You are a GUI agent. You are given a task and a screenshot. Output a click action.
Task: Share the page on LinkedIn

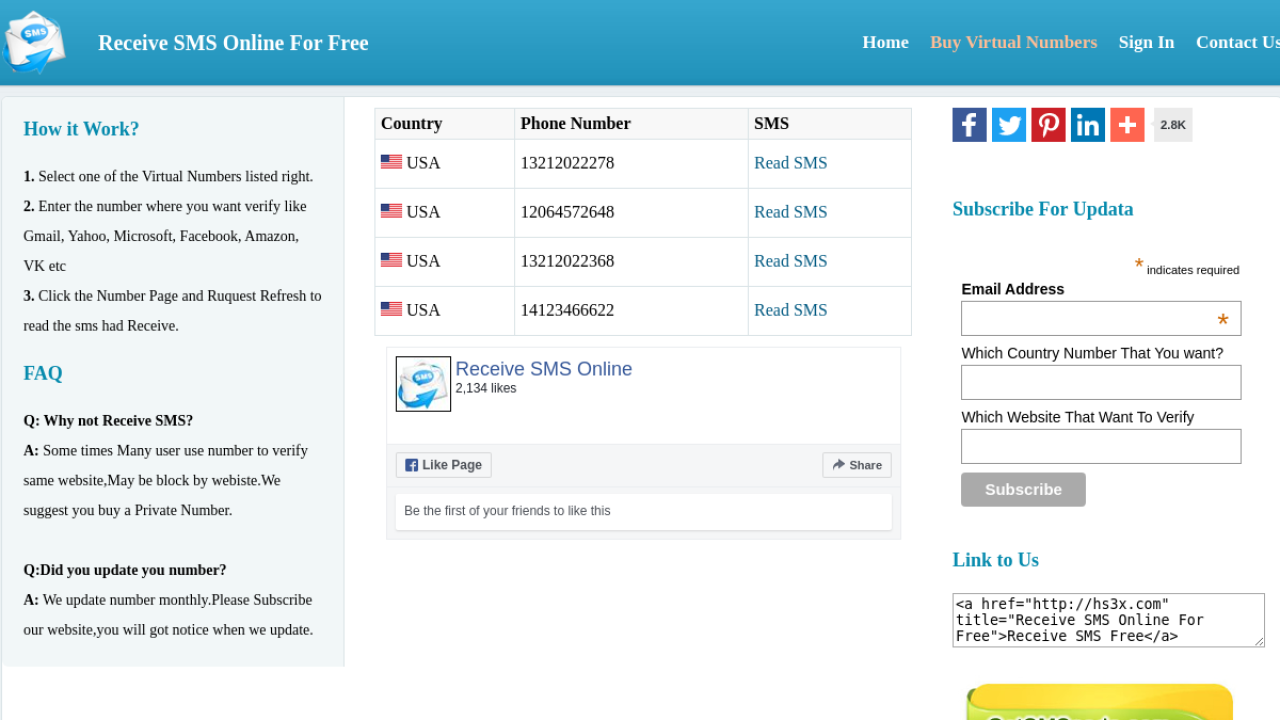1088,125
